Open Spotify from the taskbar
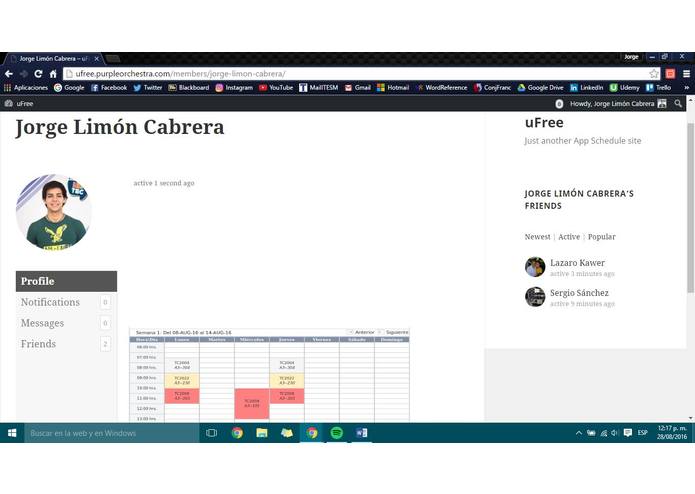695x494 pixels. coord(337,433)
